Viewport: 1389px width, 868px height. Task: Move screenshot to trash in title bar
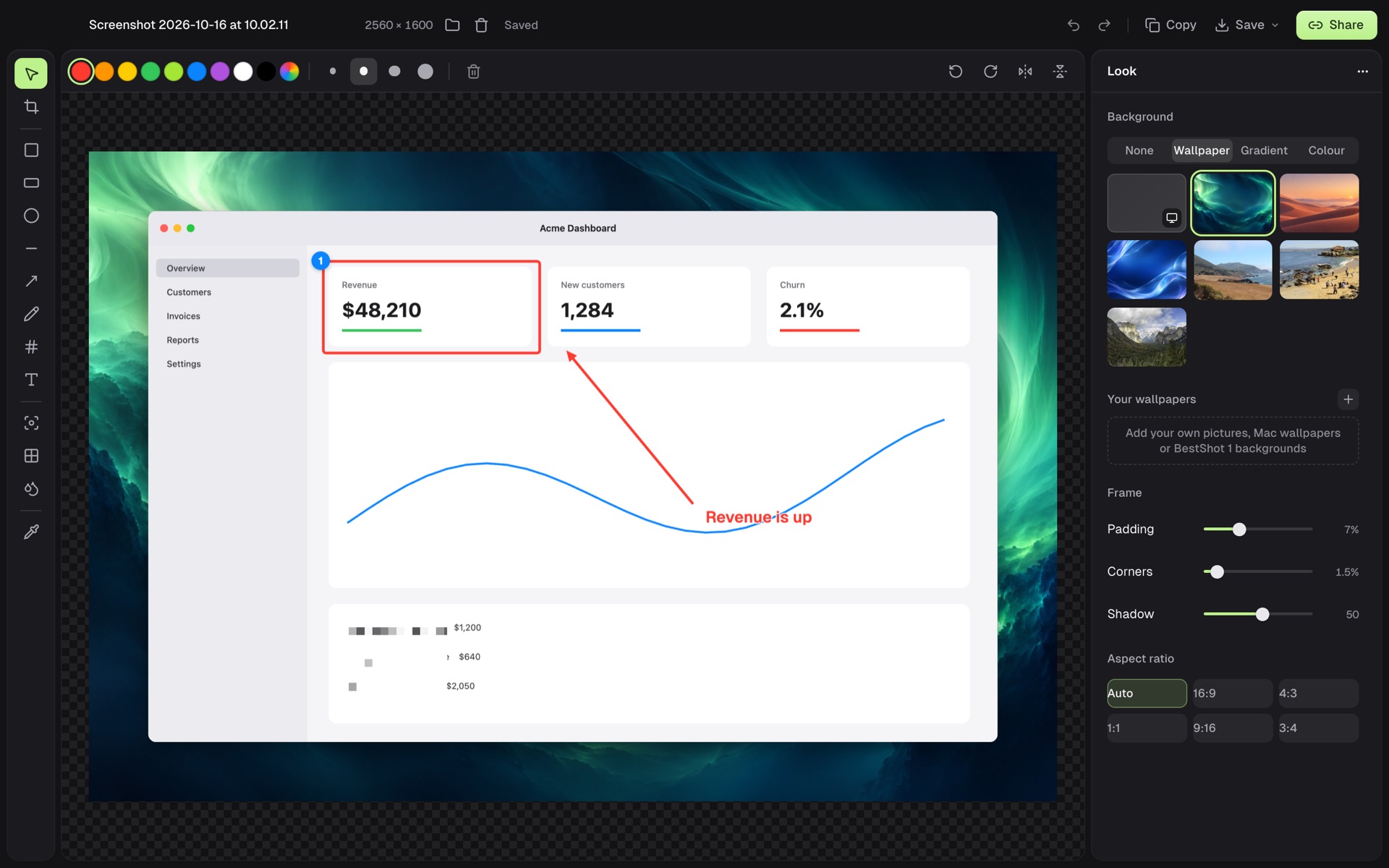click(x=481, y=25)
